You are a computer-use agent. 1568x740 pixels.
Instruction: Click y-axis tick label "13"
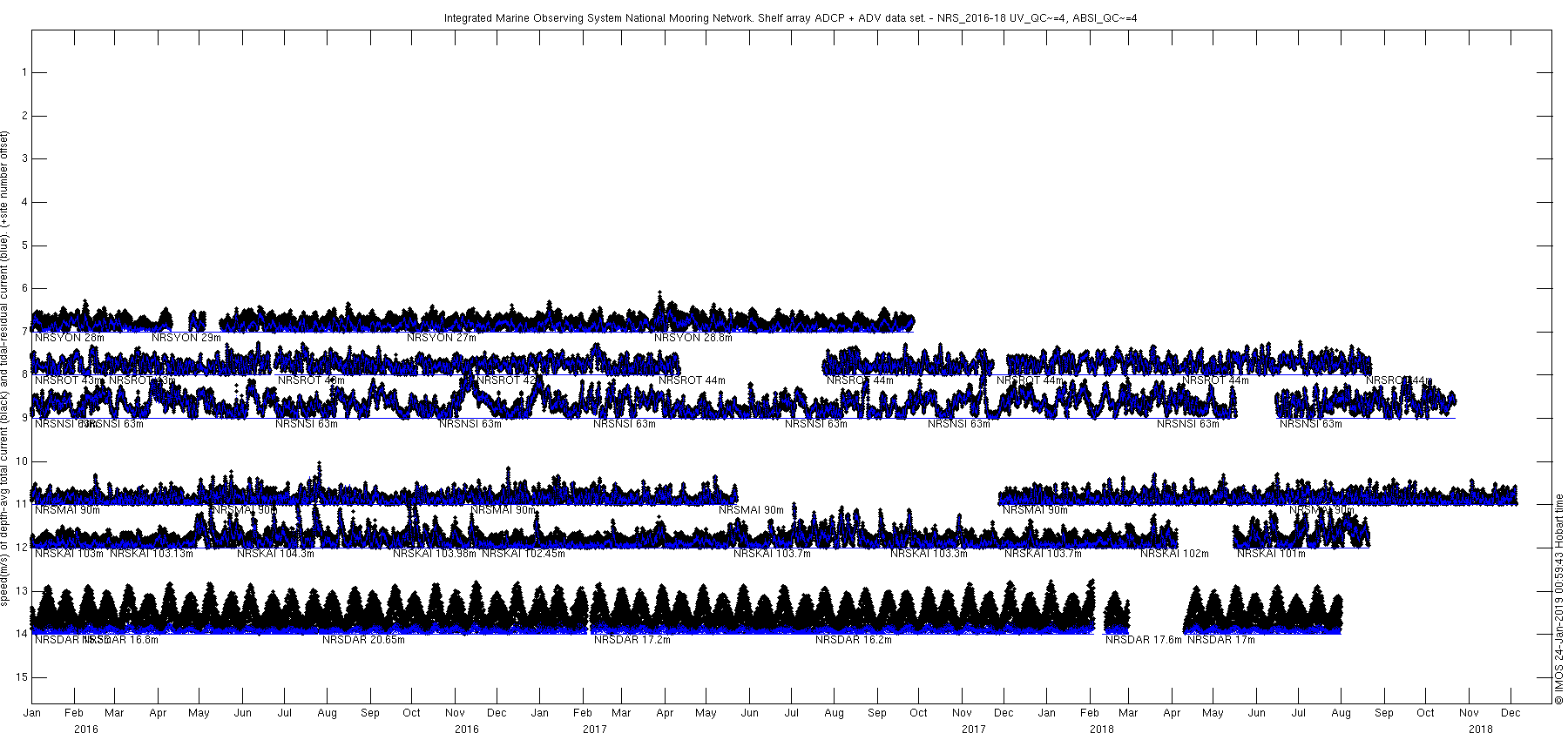pos(22,591)
